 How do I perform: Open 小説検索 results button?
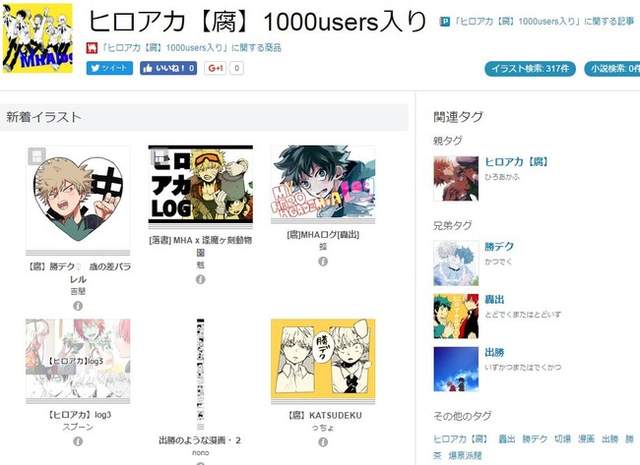(x=612, y=69)
